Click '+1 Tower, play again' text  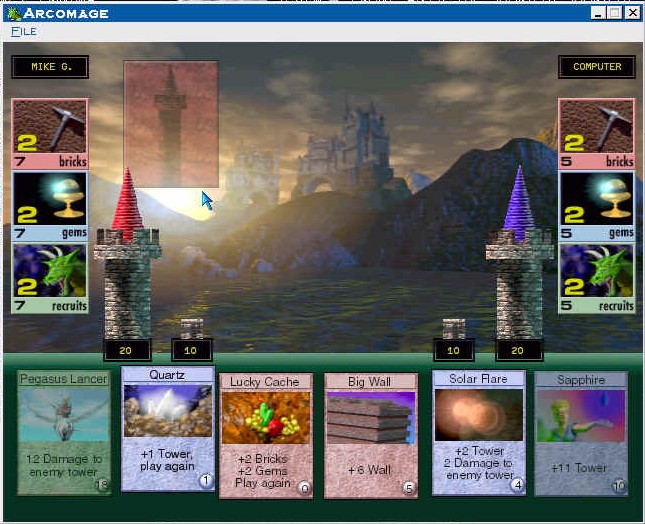coord(167,460)
